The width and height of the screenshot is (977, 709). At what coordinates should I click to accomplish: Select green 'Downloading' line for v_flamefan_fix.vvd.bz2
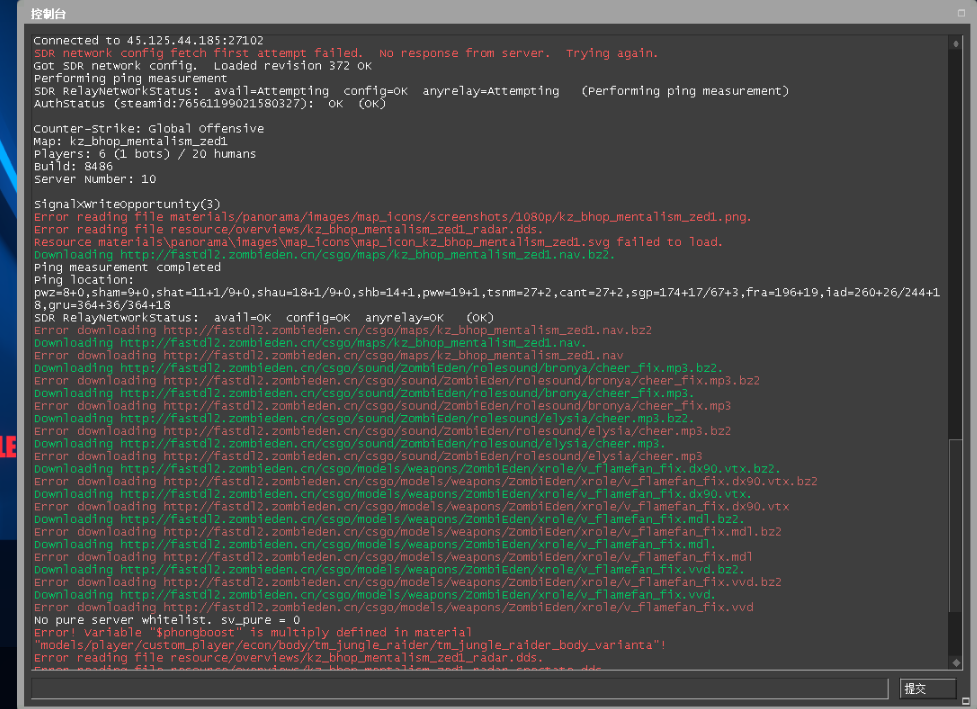pyautogui.click(x=389, y=569)
